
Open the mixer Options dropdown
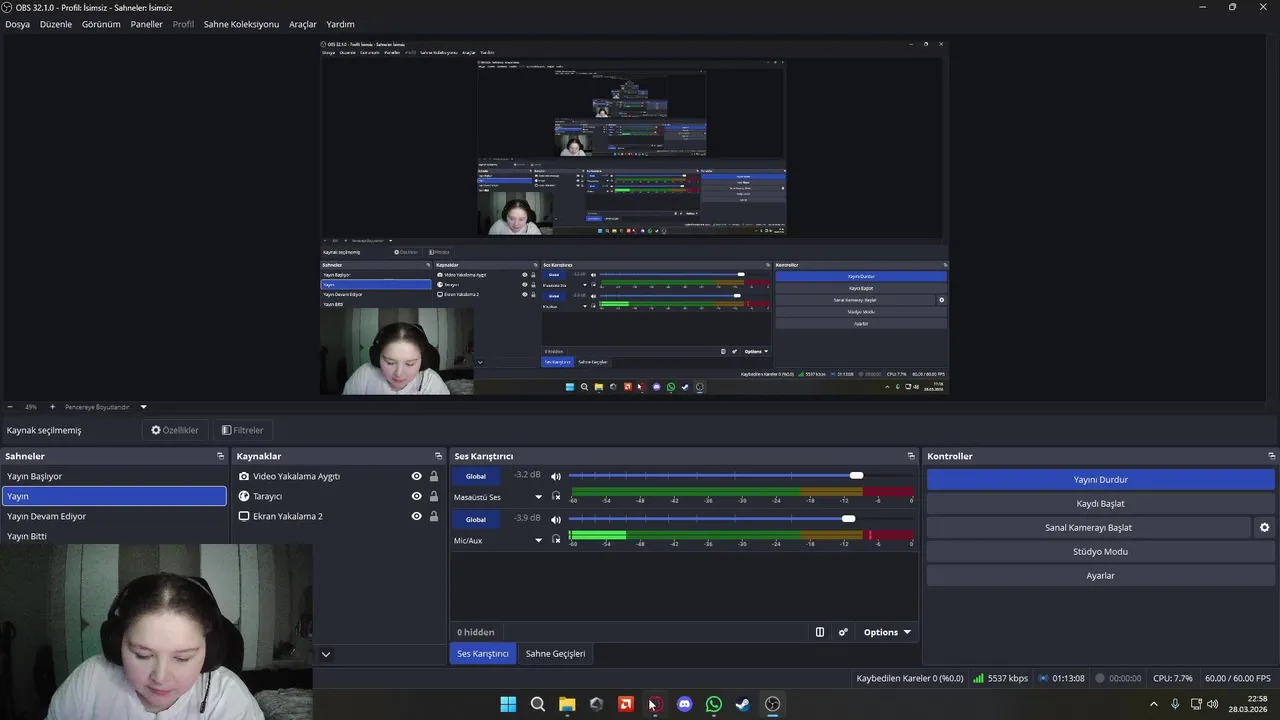[x=887, y=632]
